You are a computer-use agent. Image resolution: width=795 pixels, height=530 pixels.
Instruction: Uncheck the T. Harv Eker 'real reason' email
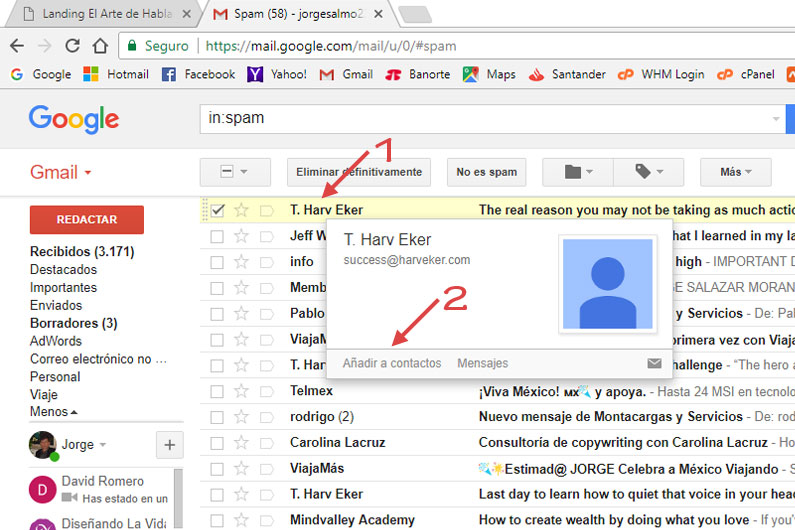tap(217, 210)
